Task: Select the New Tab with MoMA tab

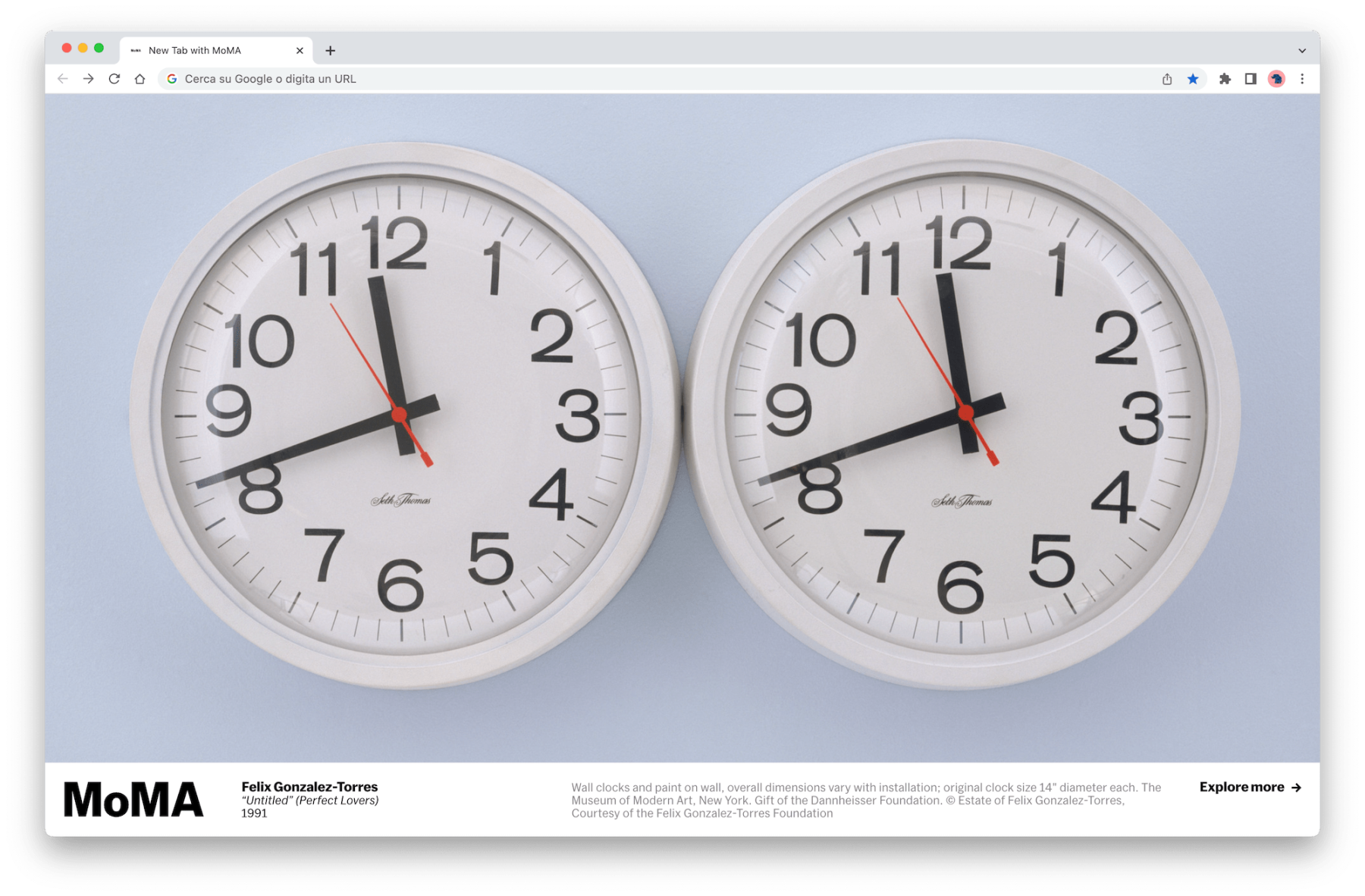Action: point(216,51)
